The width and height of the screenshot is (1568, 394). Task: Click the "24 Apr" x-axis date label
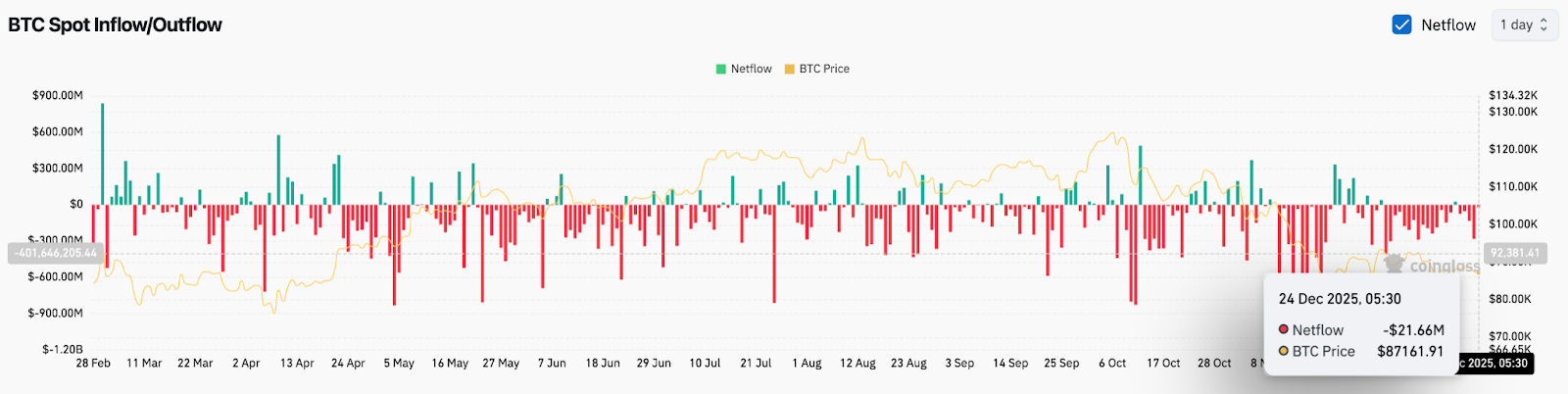point(348,364)
